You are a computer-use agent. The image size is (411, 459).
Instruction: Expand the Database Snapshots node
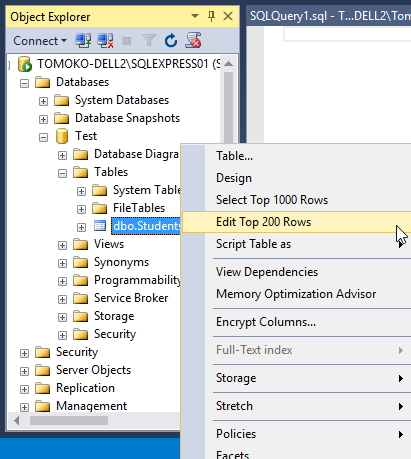43,119
